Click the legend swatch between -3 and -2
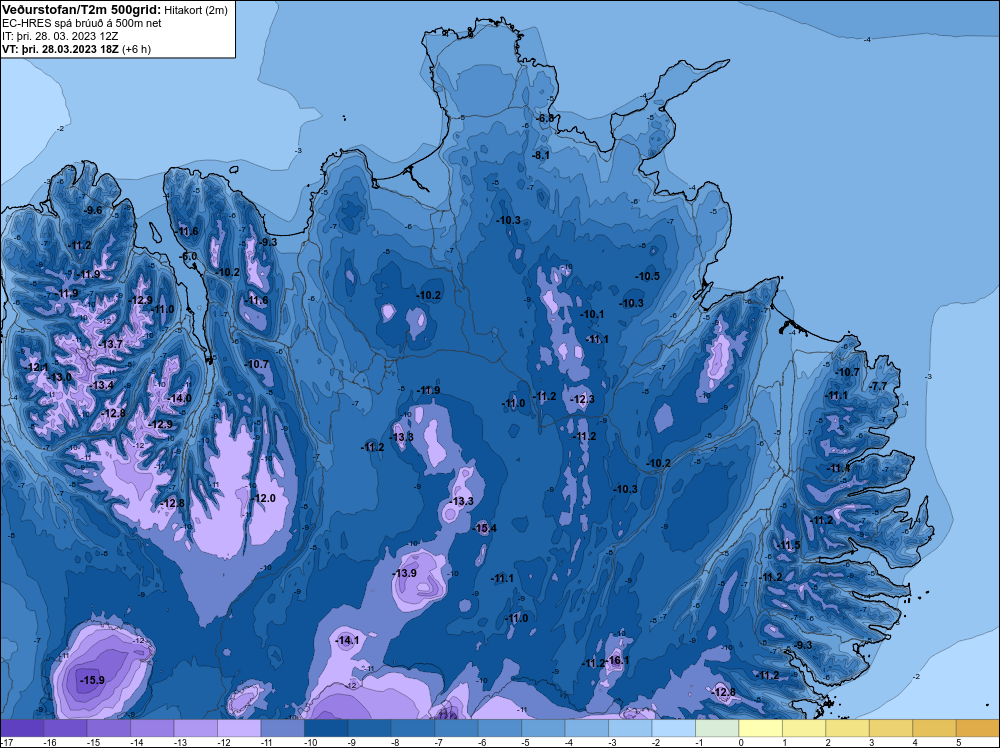 630,728
